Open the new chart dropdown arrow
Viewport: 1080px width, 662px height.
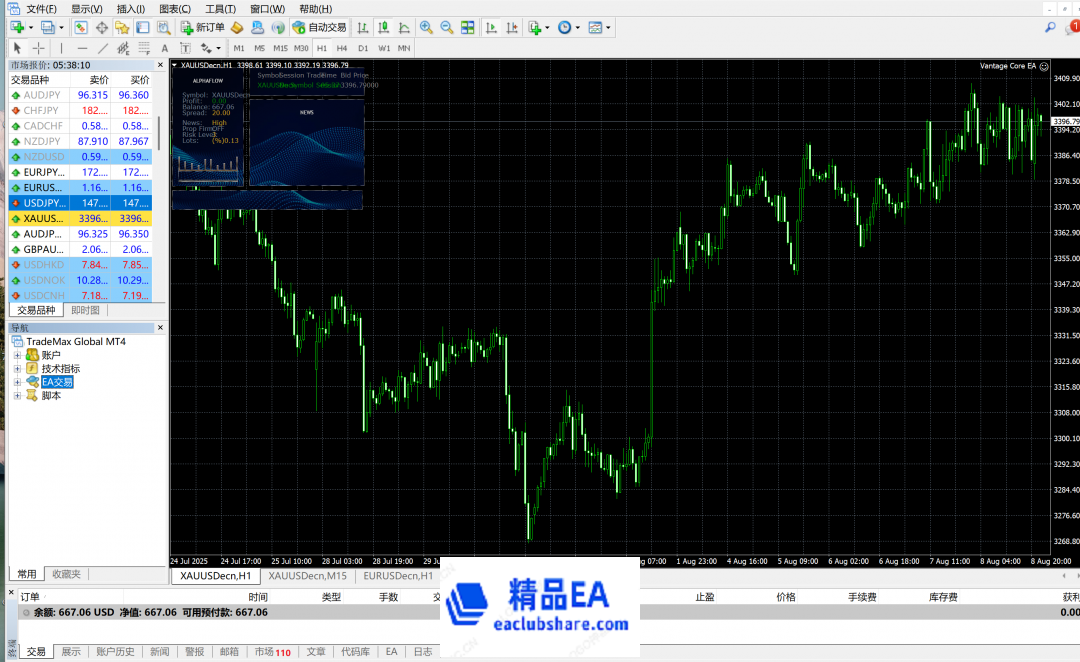pos(31,27)
